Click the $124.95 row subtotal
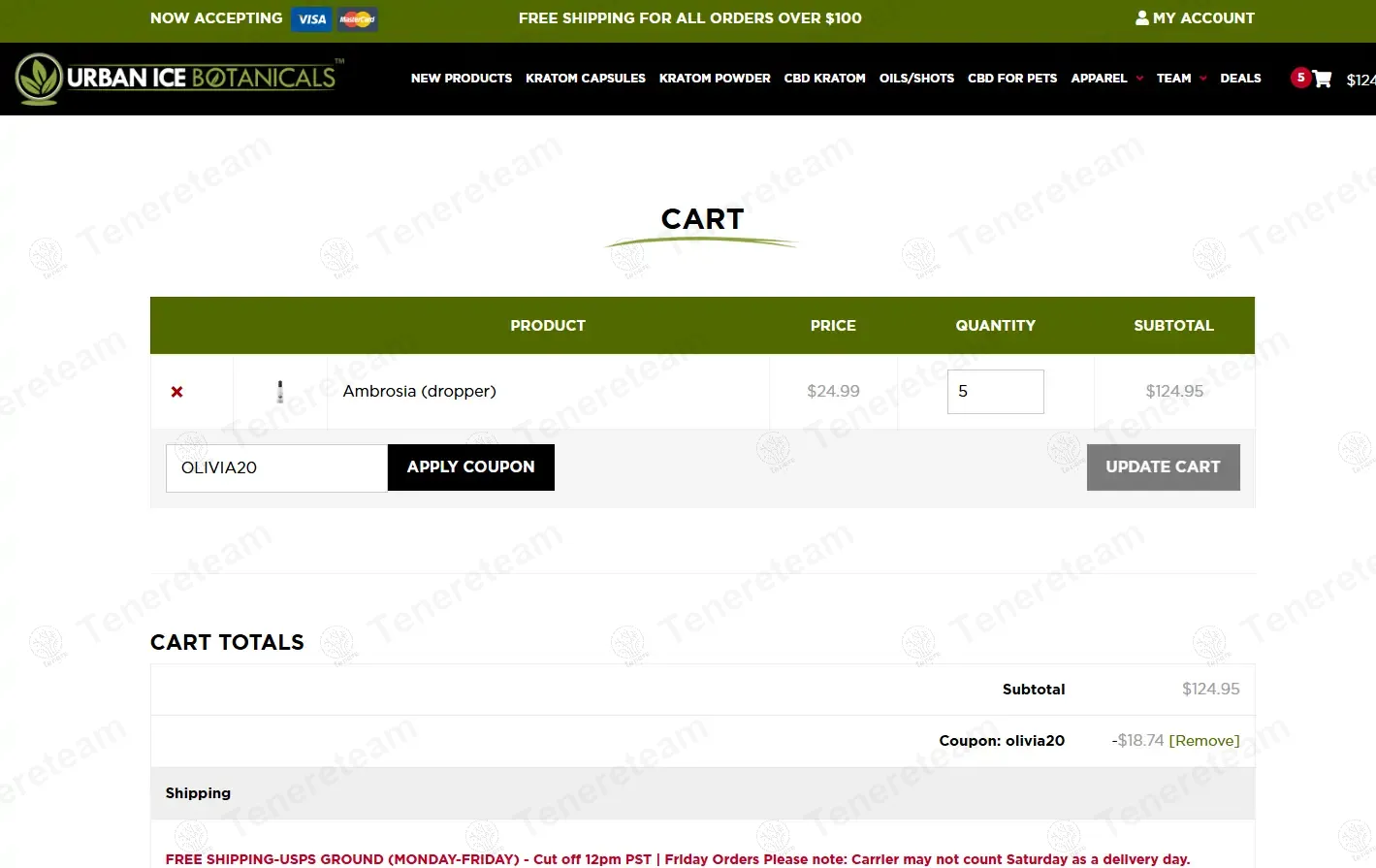Viewport: 1376px width, 868px height. point(1174,392)
